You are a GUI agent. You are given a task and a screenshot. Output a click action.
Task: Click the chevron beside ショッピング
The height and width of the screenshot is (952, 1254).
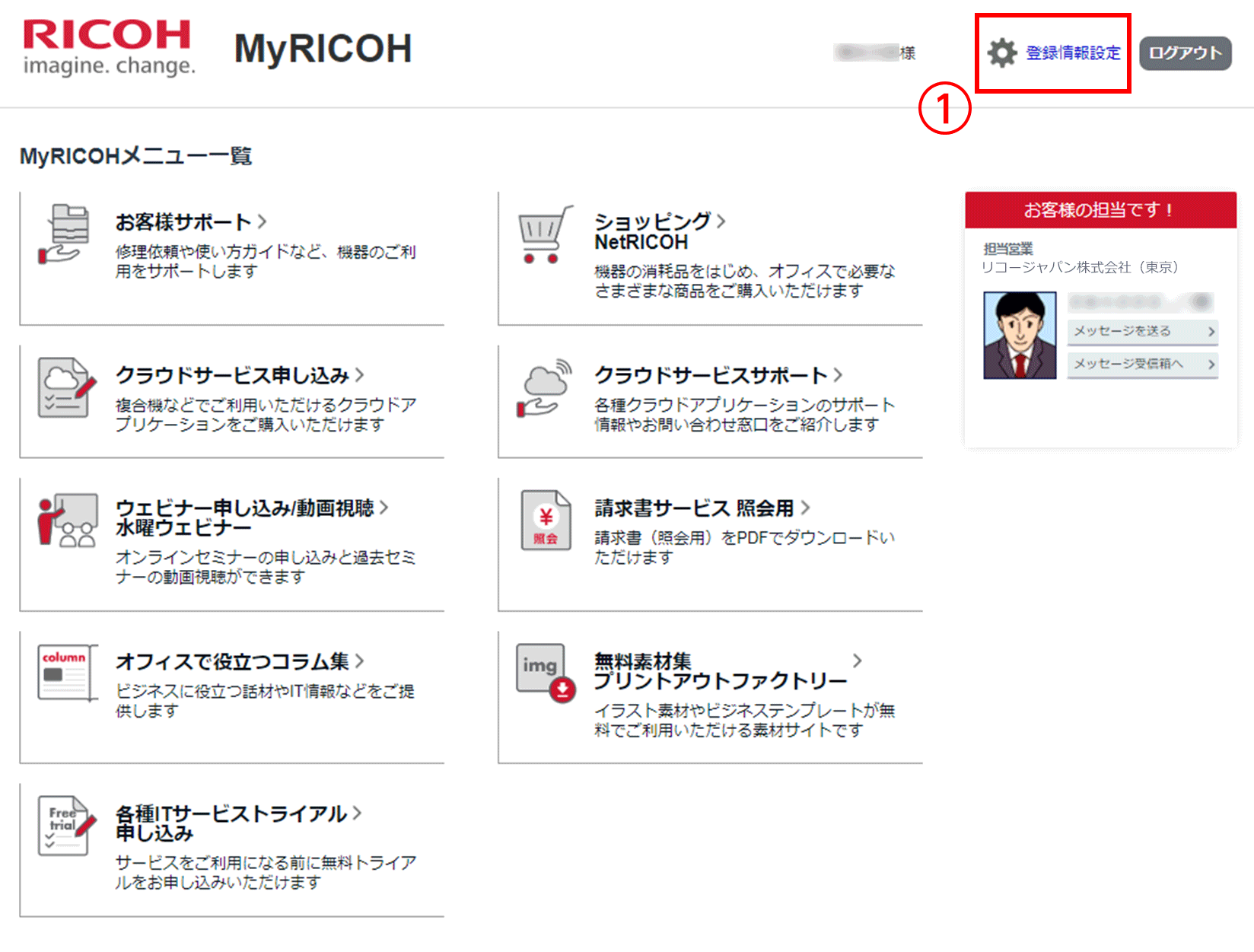(x=721, y=221)
